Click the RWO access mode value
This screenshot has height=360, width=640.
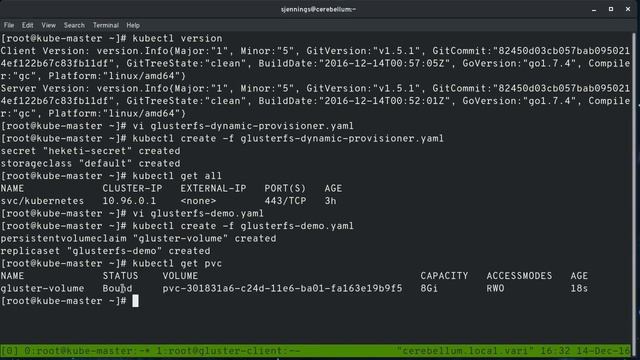coord(495,289)
